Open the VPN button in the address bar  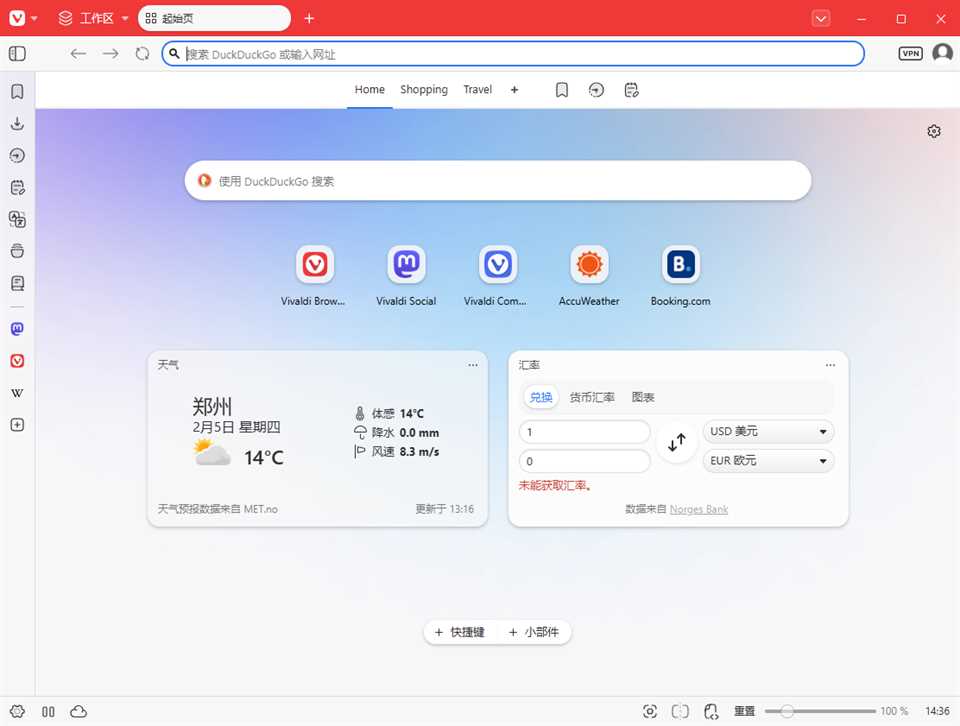(910, 54)
